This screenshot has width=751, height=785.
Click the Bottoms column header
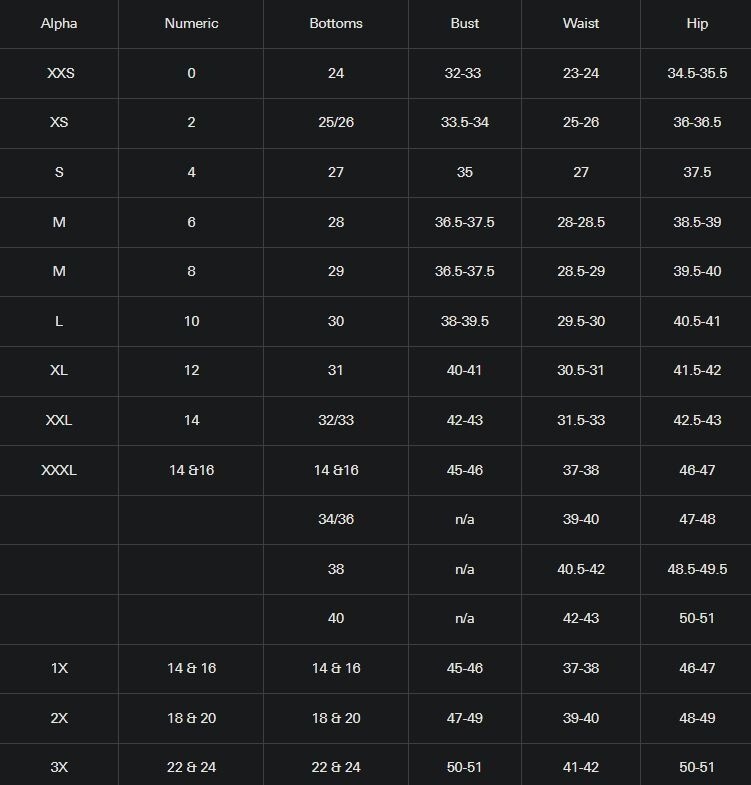336,23
